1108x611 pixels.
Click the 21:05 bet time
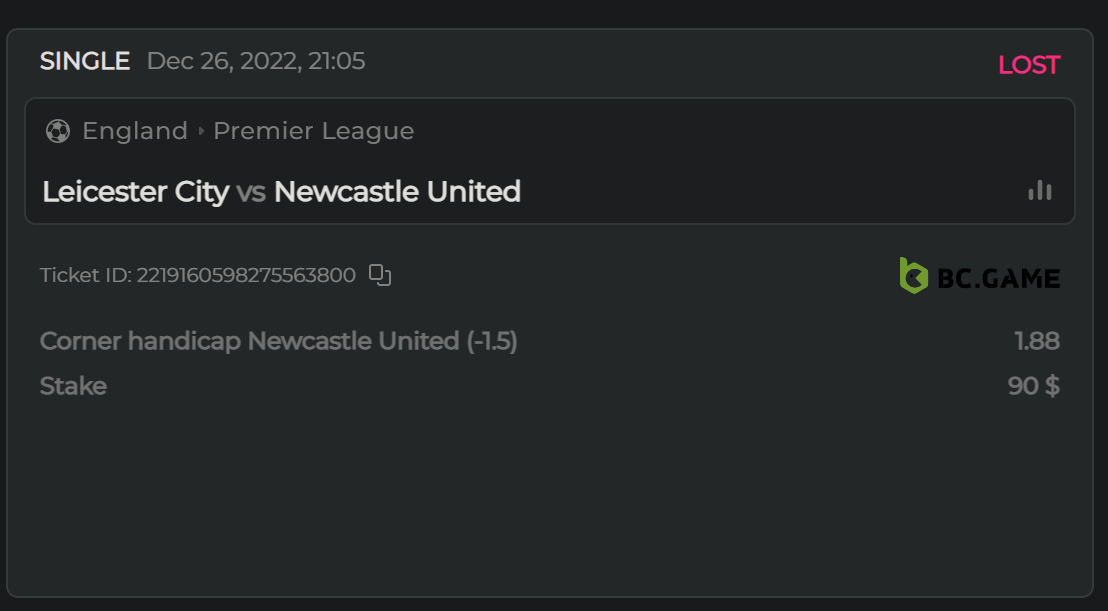click(337, 61)
